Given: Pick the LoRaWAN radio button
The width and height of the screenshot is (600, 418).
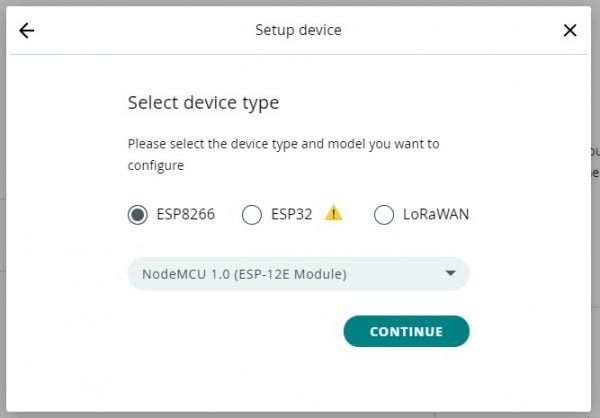Looking at the screenshot, I should pyautogui.click(x=384, y=214).
